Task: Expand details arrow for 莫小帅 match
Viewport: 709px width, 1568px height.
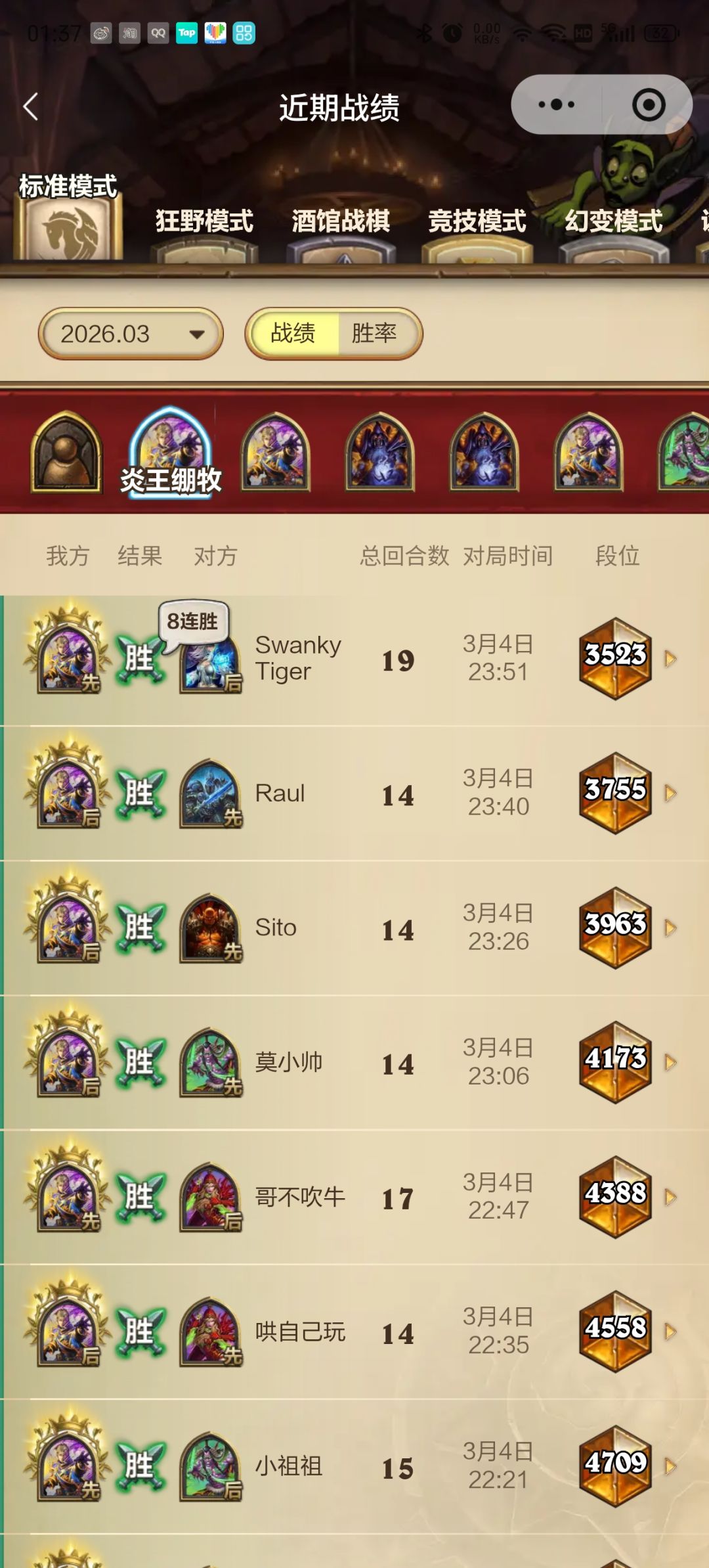Action: pos(670,1062)
